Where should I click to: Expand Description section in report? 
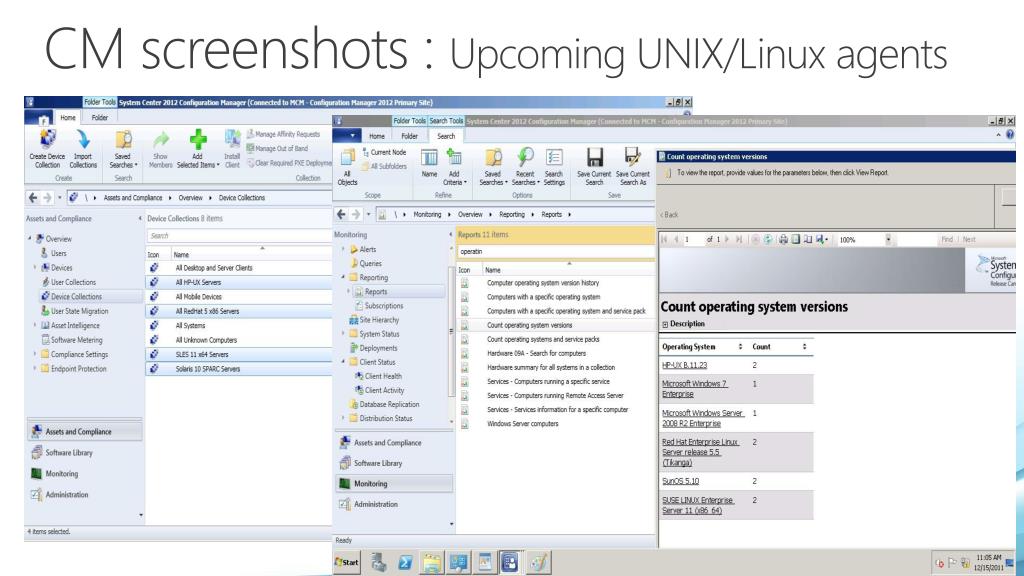665,324
